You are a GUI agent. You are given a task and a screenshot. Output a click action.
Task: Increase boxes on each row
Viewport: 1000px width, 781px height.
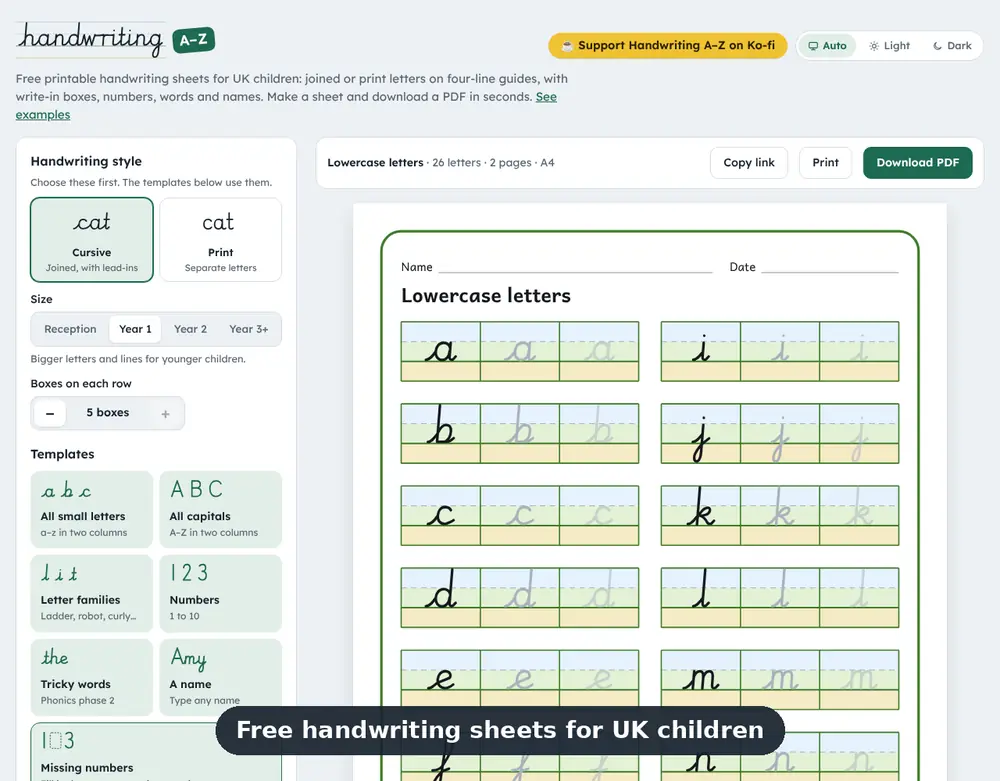(x=165, y=413)
